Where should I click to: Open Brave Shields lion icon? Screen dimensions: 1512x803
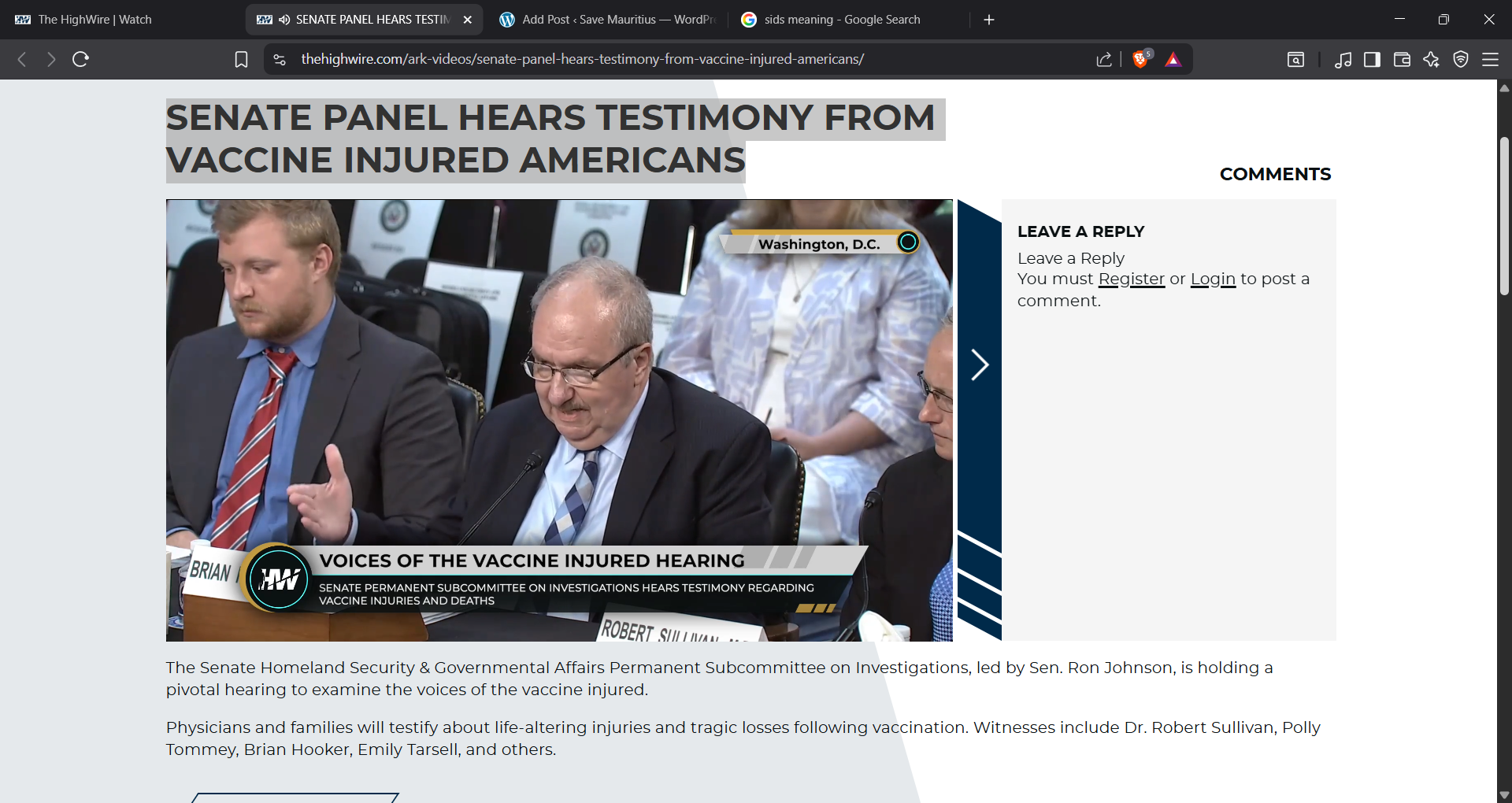click(1141, 59)
